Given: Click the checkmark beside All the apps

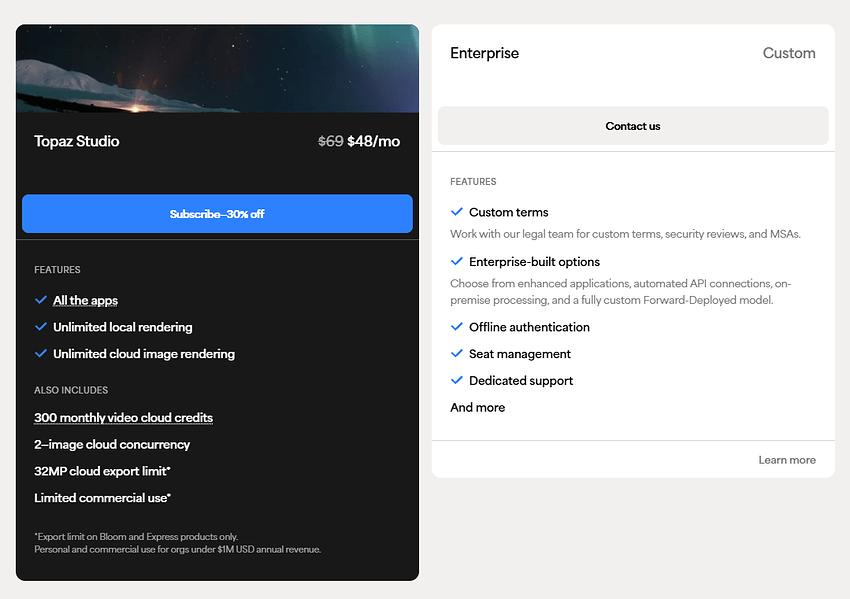Looking at the screenshot, I should (41, 300).
